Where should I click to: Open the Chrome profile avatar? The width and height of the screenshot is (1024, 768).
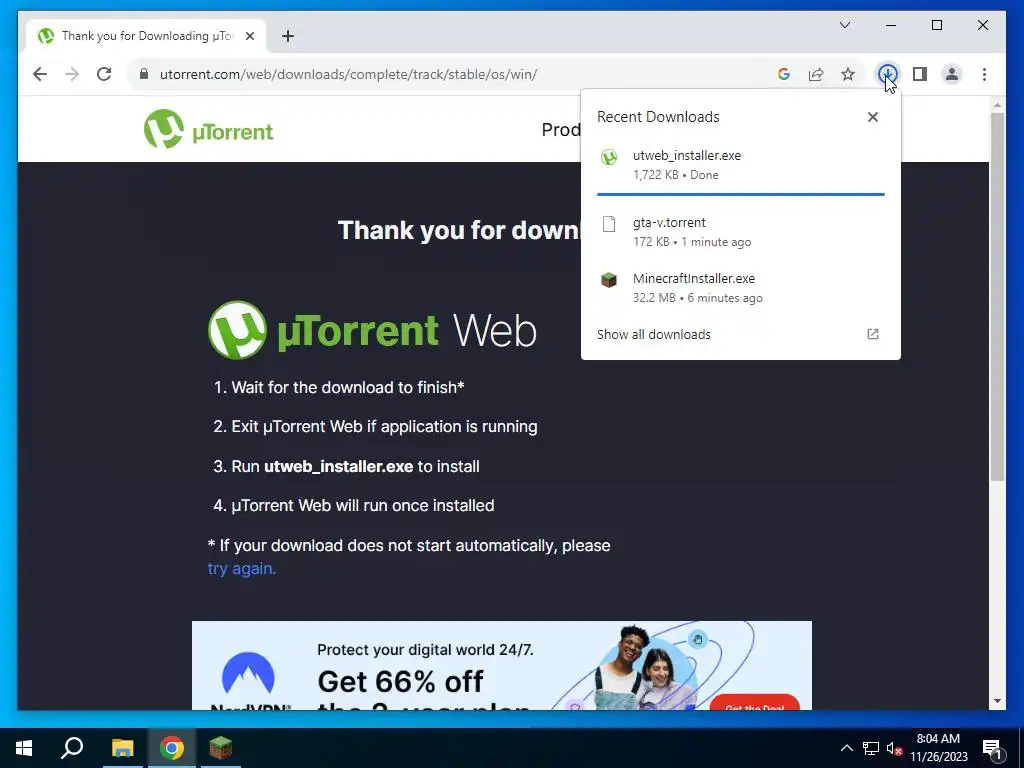[x=952, y=74]
